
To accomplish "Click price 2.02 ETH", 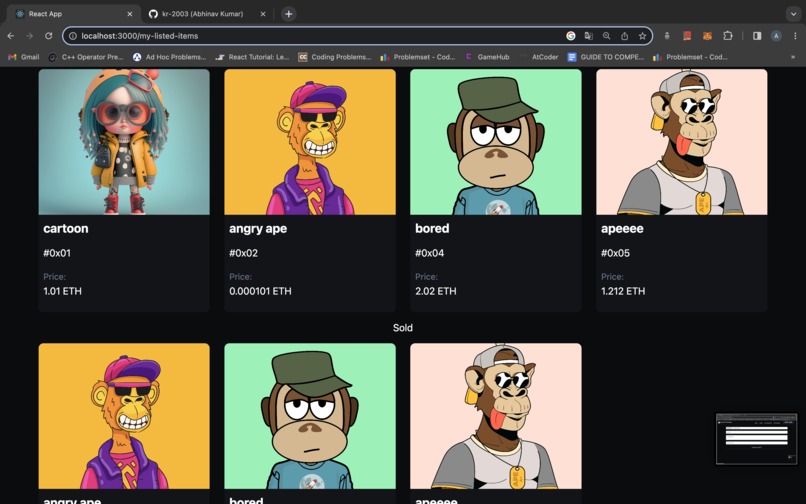I will (436, 291).
